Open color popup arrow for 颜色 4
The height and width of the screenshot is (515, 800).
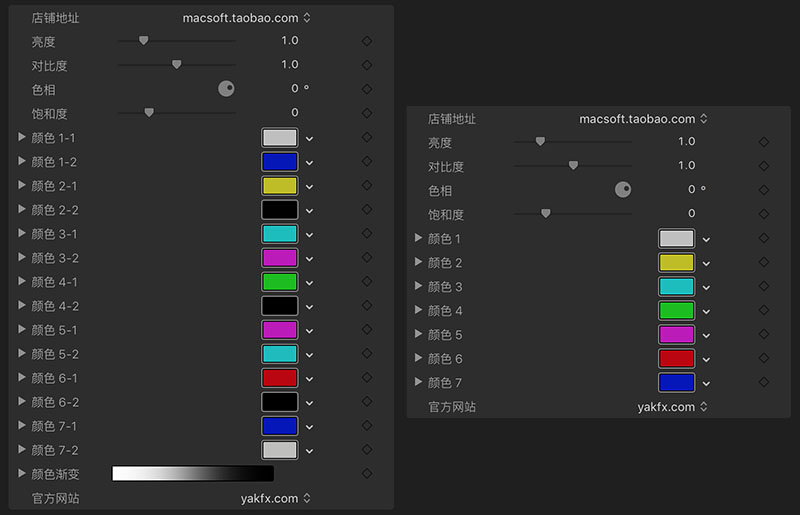[706, 312]
